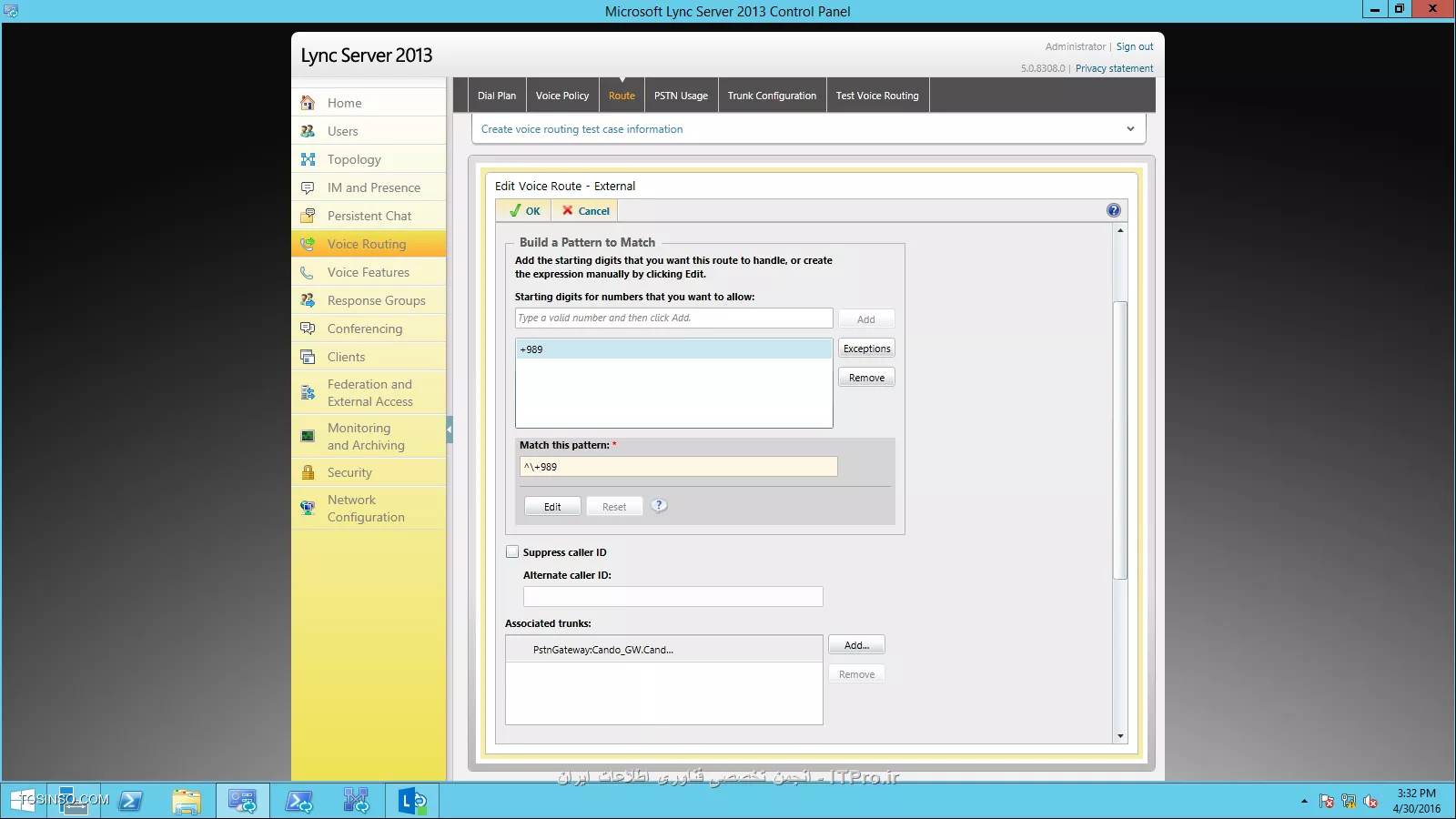The height and width of the screenshot is (819, 1456).
Task: Open File Explorer from the taskbar
Action: click(187, 801)
